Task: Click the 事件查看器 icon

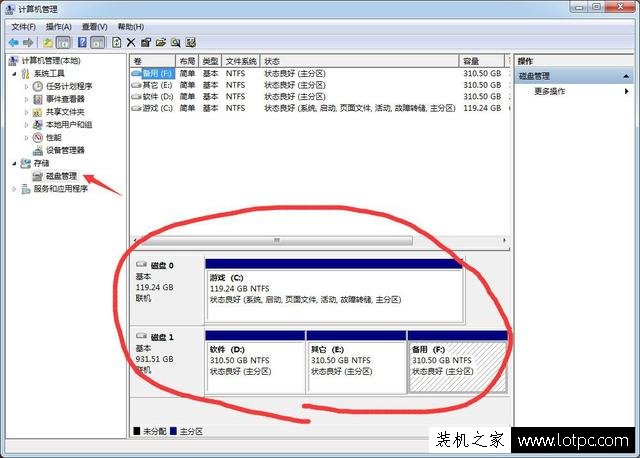Action: pos(38,99)
